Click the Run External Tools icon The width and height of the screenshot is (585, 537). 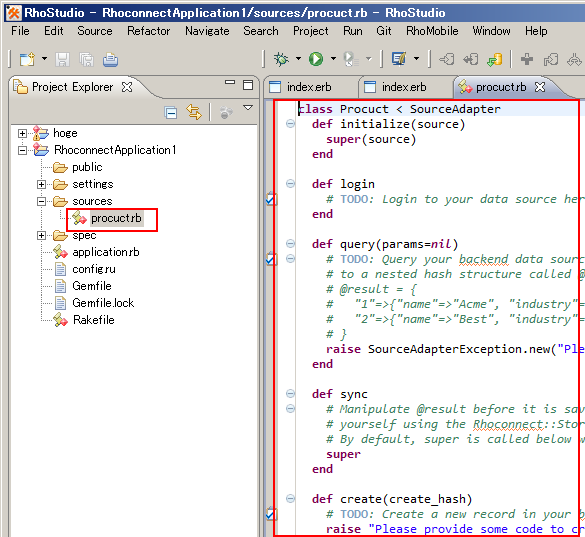coord(351,59)
